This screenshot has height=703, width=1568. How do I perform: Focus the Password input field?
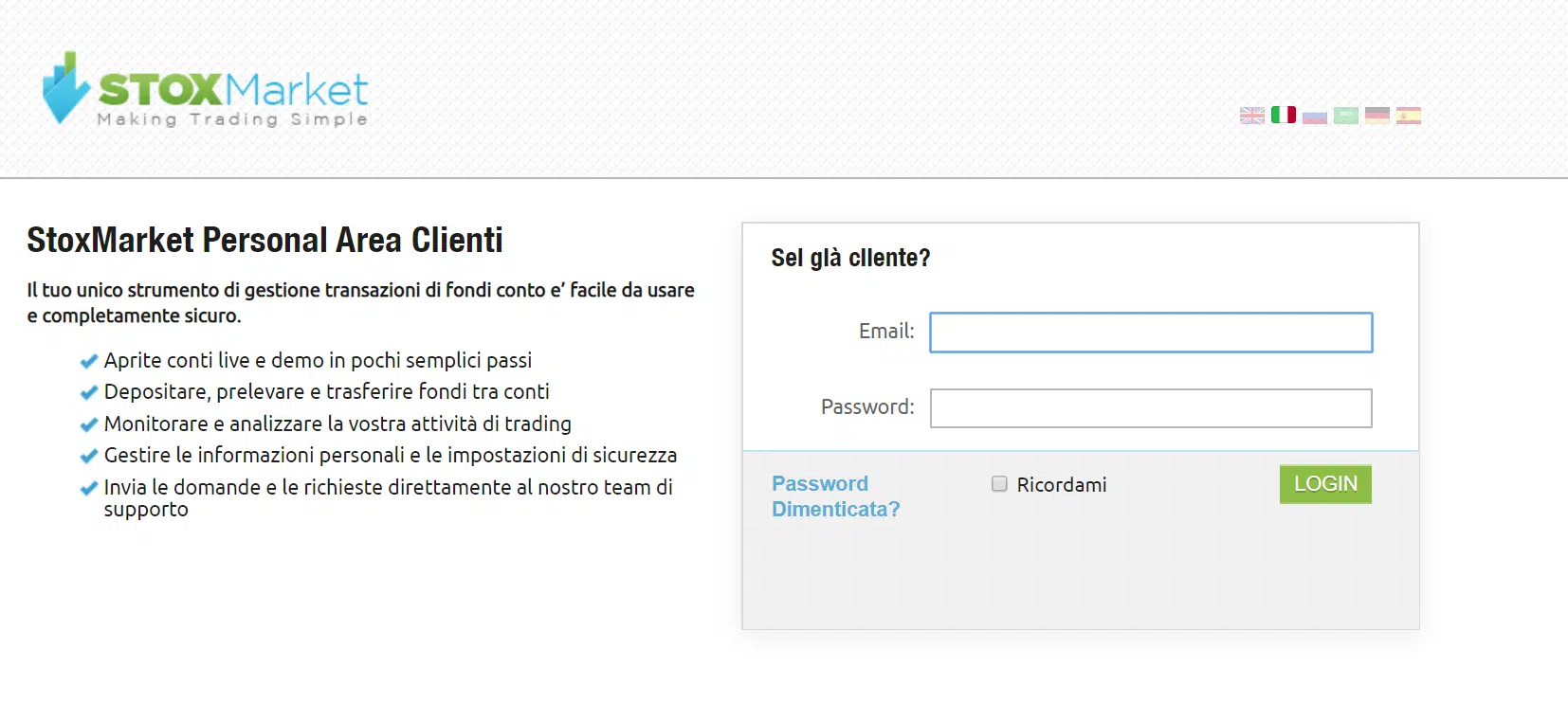(1151, 408)
